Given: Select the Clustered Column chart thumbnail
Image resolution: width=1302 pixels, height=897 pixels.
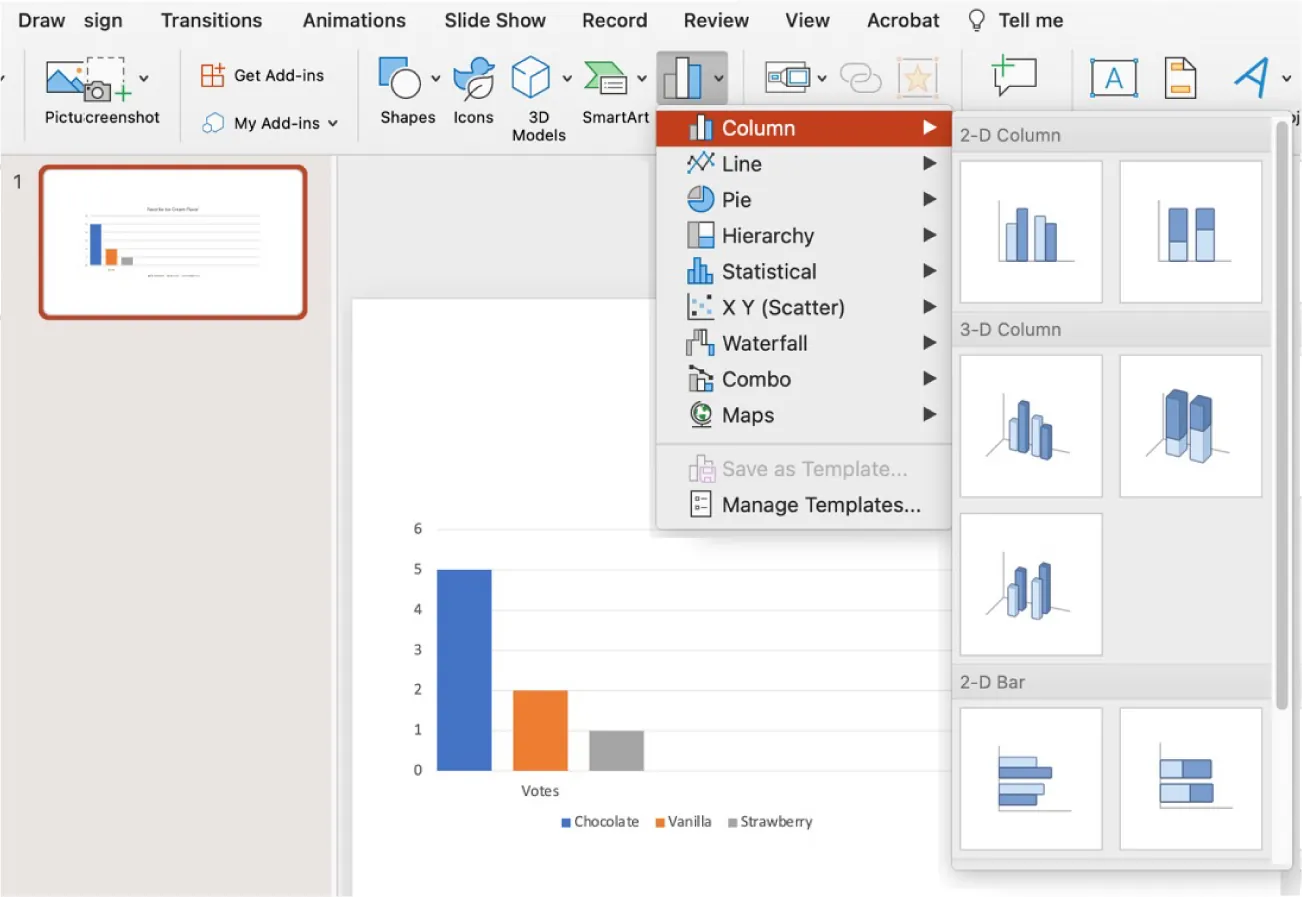Looking at the screenshot, I should pyautogui.click(x=1030, y=231).
